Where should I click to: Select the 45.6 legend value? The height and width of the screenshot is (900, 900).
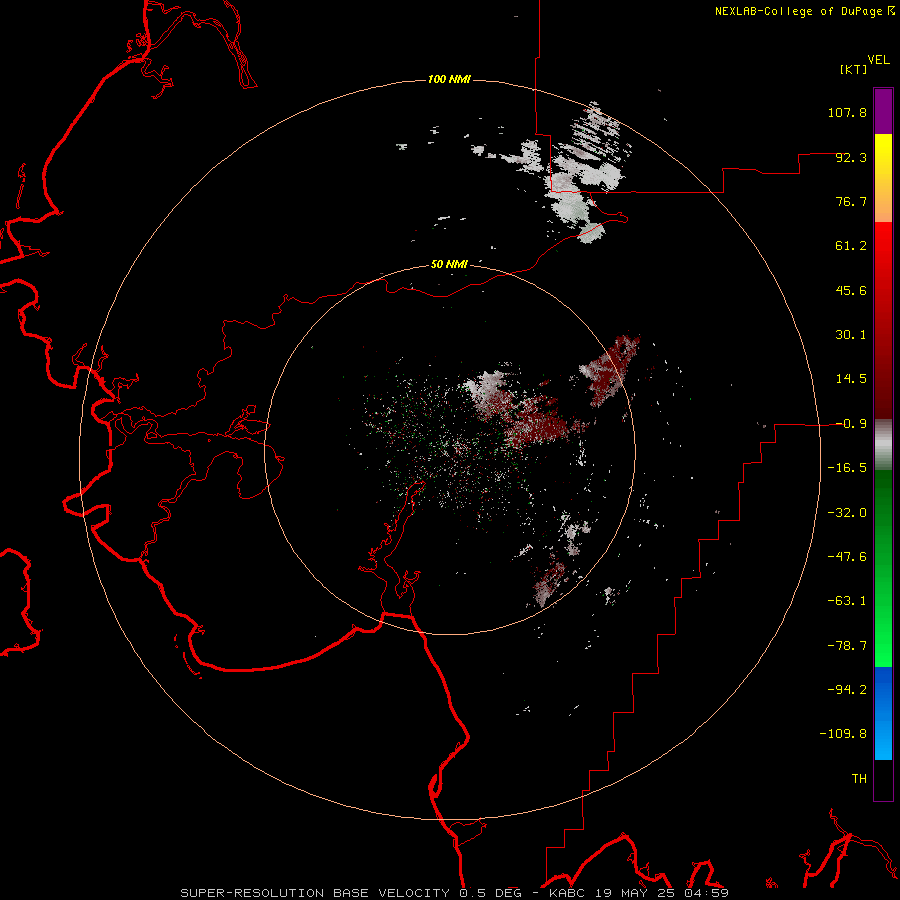851,290
